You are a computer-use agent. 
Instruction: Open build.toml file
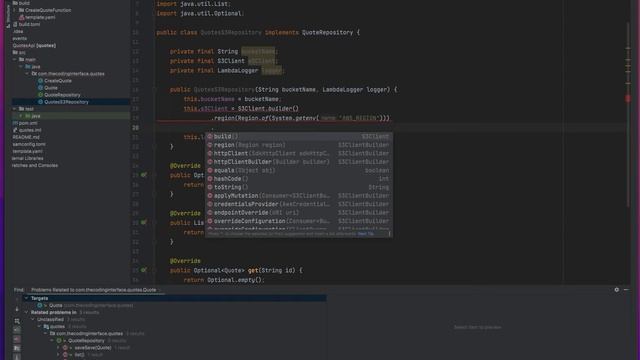point(29,24)
